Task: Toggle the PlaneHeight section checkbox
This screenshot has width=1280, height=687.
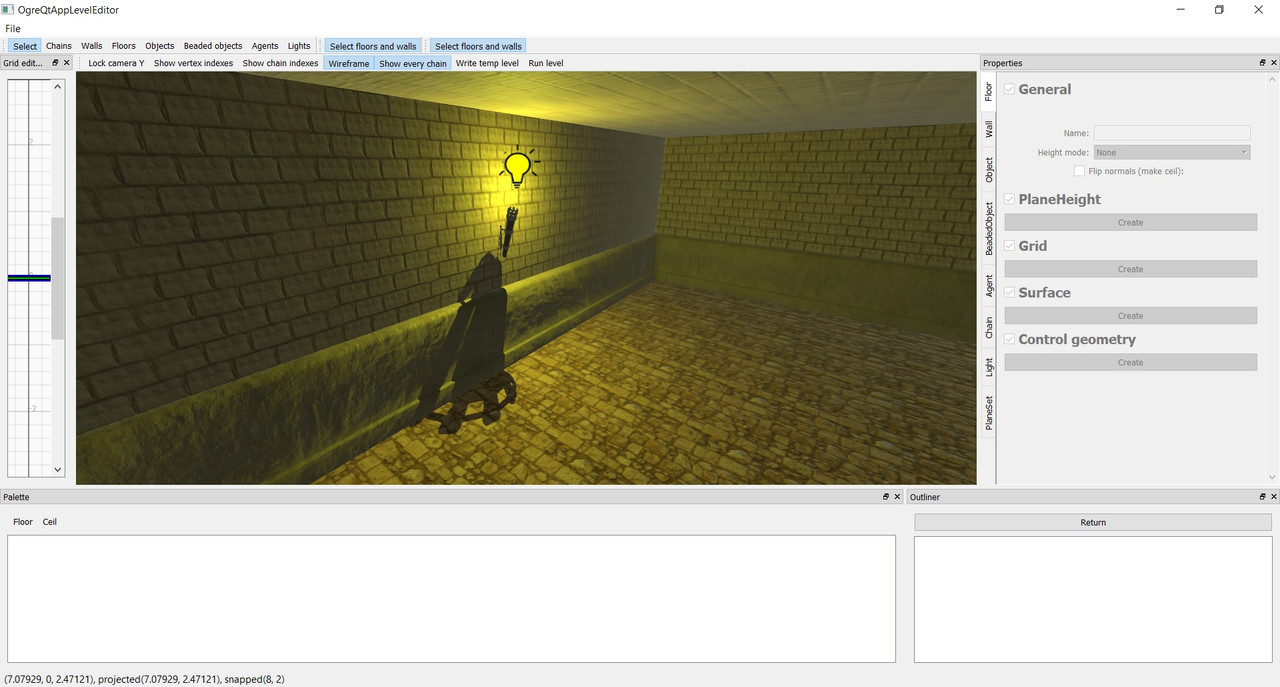Action: click(1009, 199)
